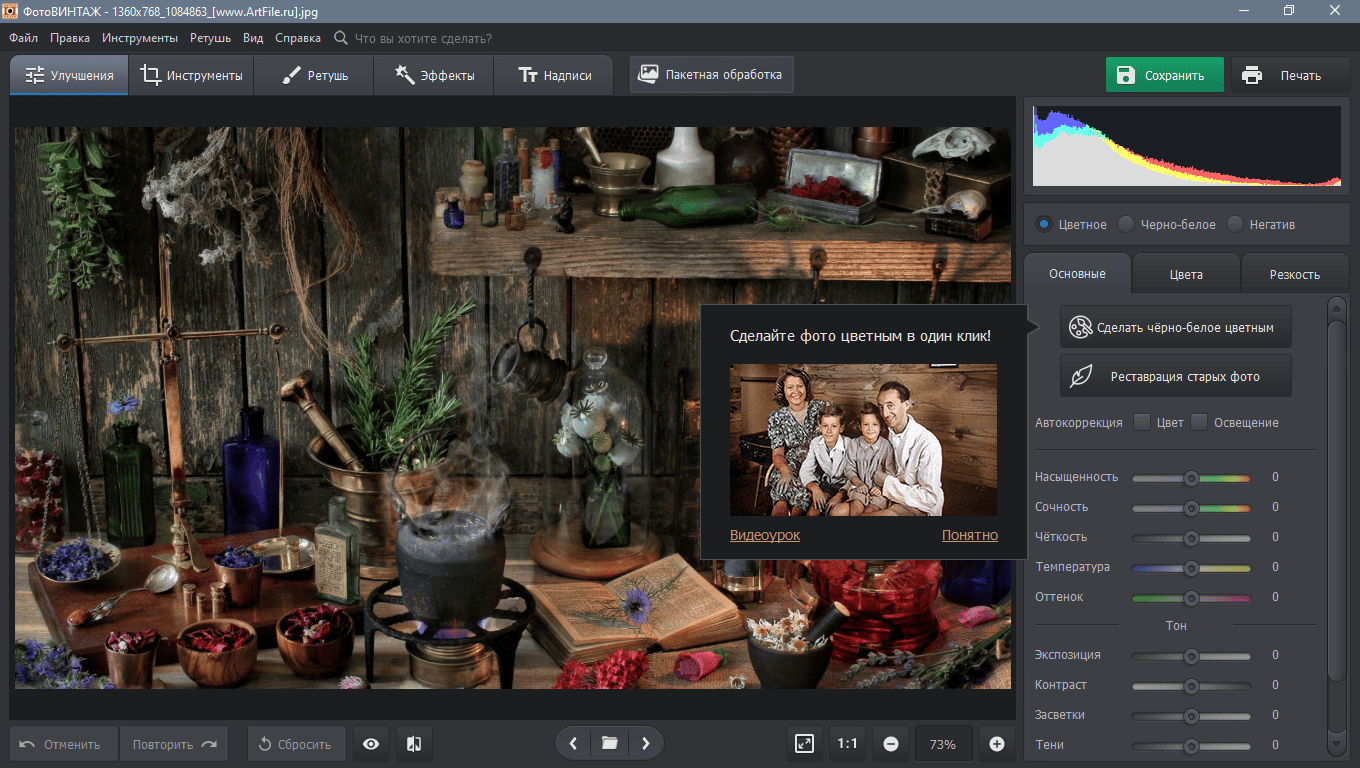Screen dimensions: 1360x768
Task: Open the Вид menu
Action: pos(253,38)
